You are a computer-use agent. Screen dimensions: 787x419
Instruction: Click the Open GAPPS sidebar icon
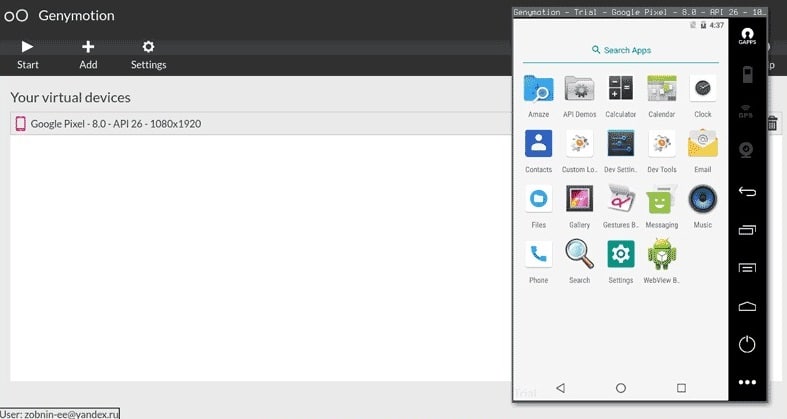[x=746, y=35]
